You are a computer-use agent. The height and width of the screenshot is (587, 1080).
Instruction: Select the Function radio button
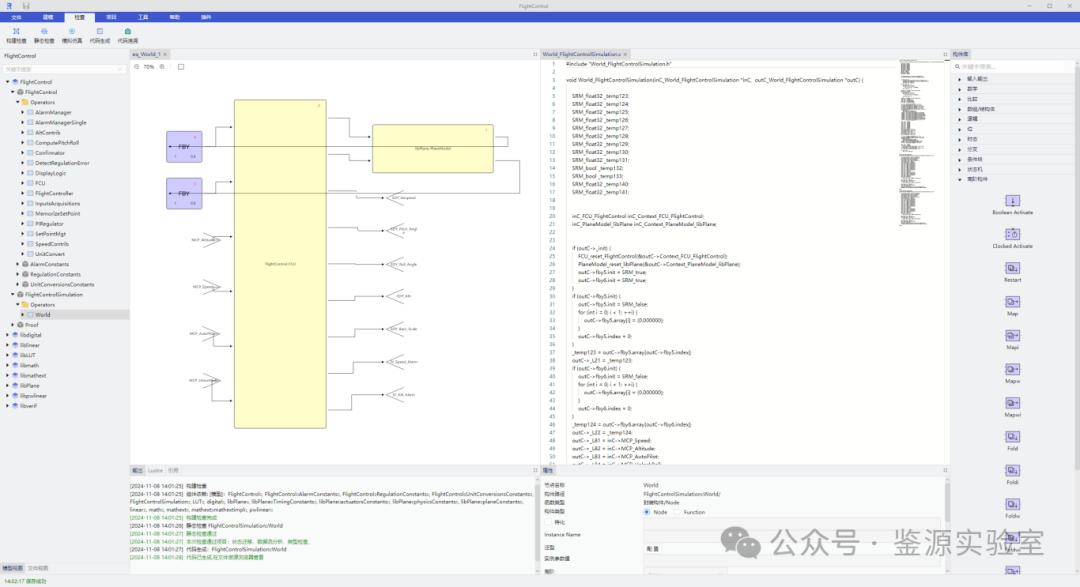point(678,512)
